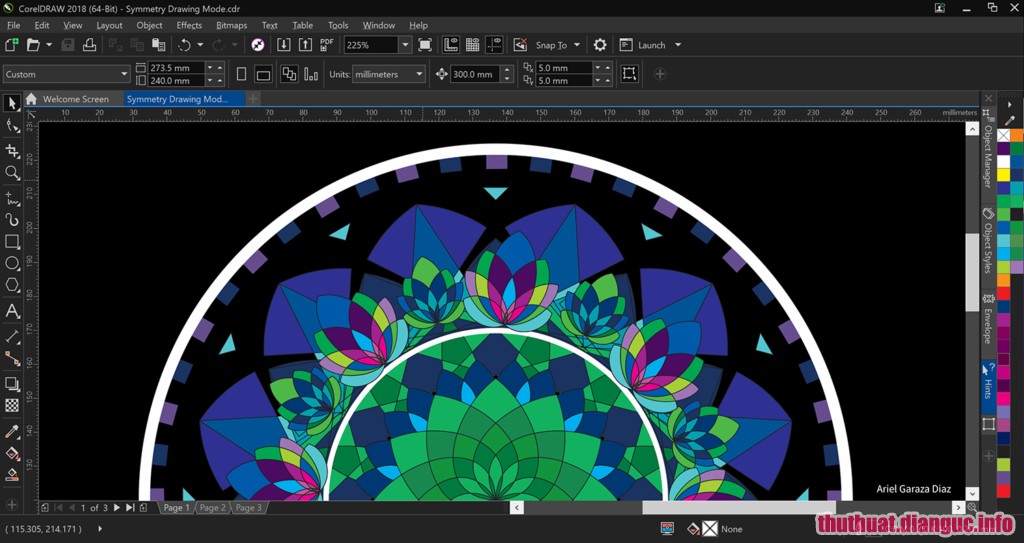Toggle Show grid
Screen dimensions: 1024x543
pos(472,44)
